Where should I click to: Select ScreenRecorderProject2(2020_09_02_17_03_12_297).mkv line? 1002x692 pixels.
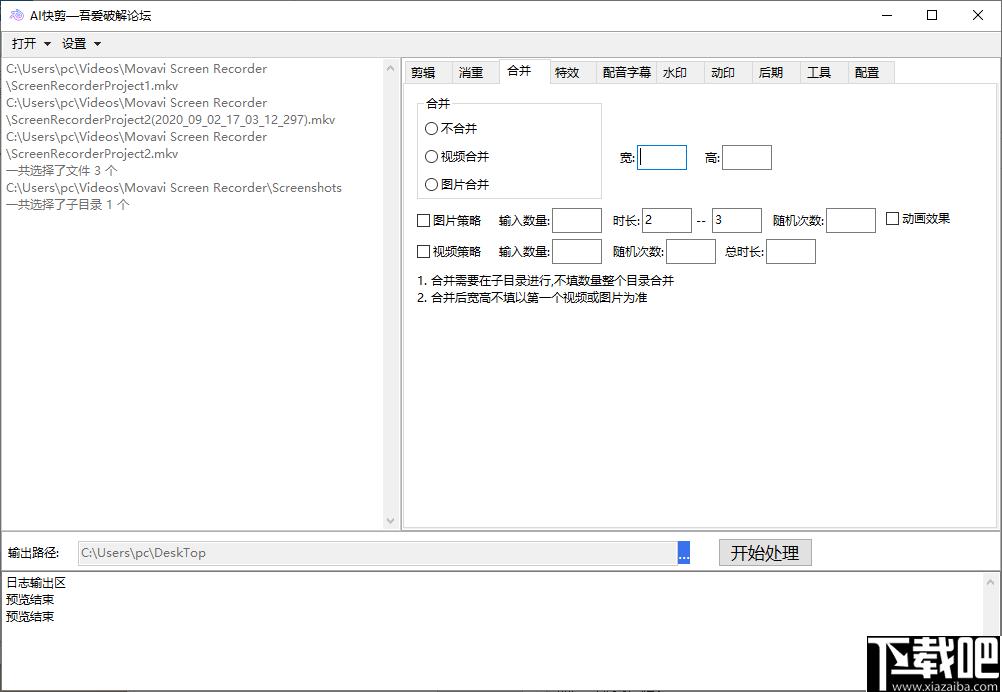click(x=171, y=111)
